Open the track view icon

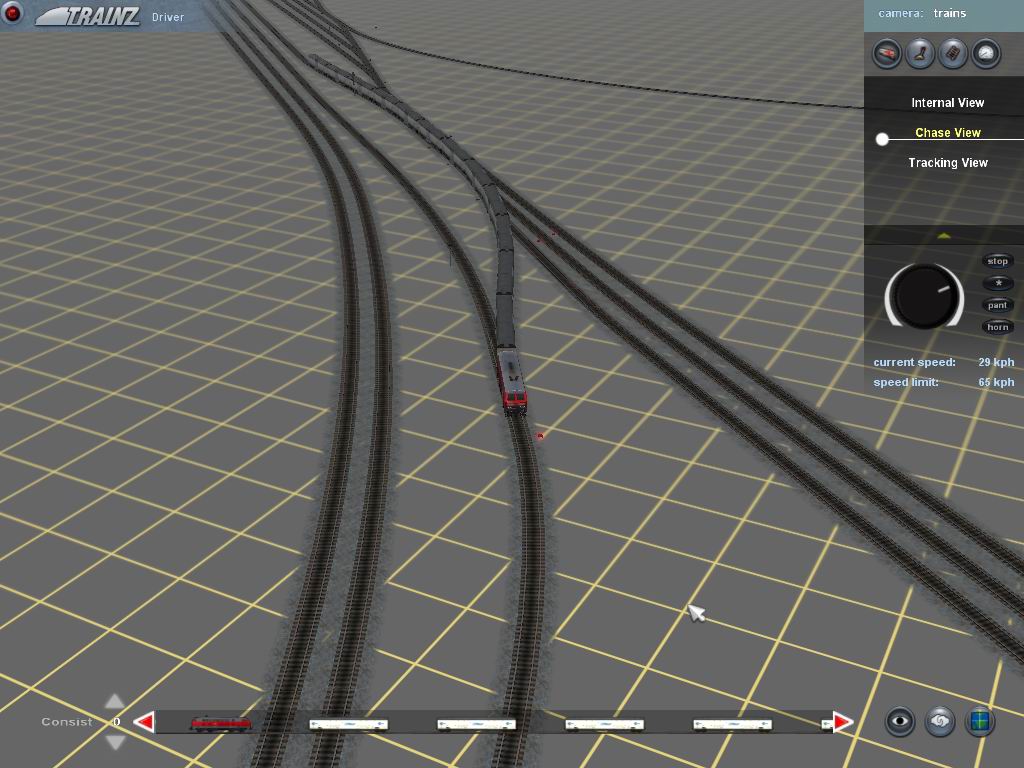pyautogui.click(x=953, y=53)
